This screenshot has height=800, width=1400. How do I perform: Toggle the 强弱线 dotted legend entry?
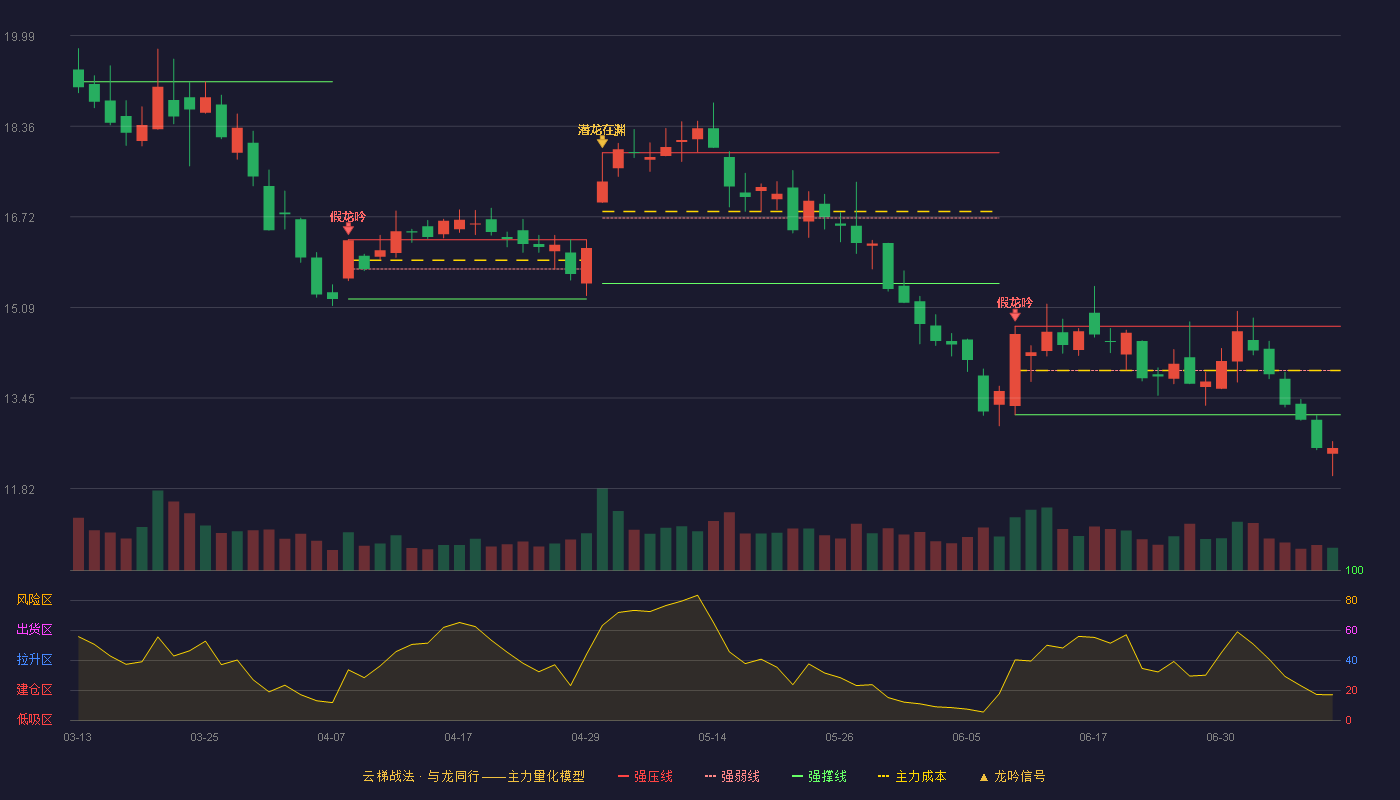(732, 776)
